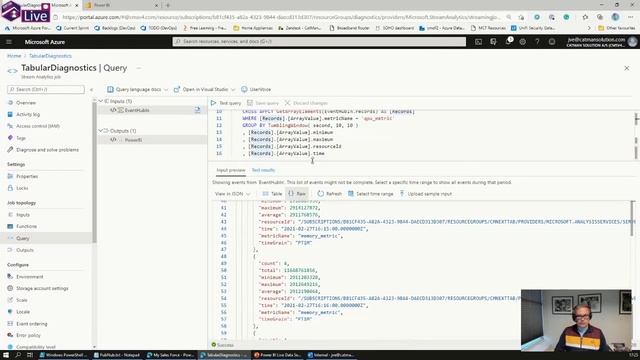The width and height of the screenshot is (640, 360).
Task: Run the Test query button
Action: [x=226, y=103]
